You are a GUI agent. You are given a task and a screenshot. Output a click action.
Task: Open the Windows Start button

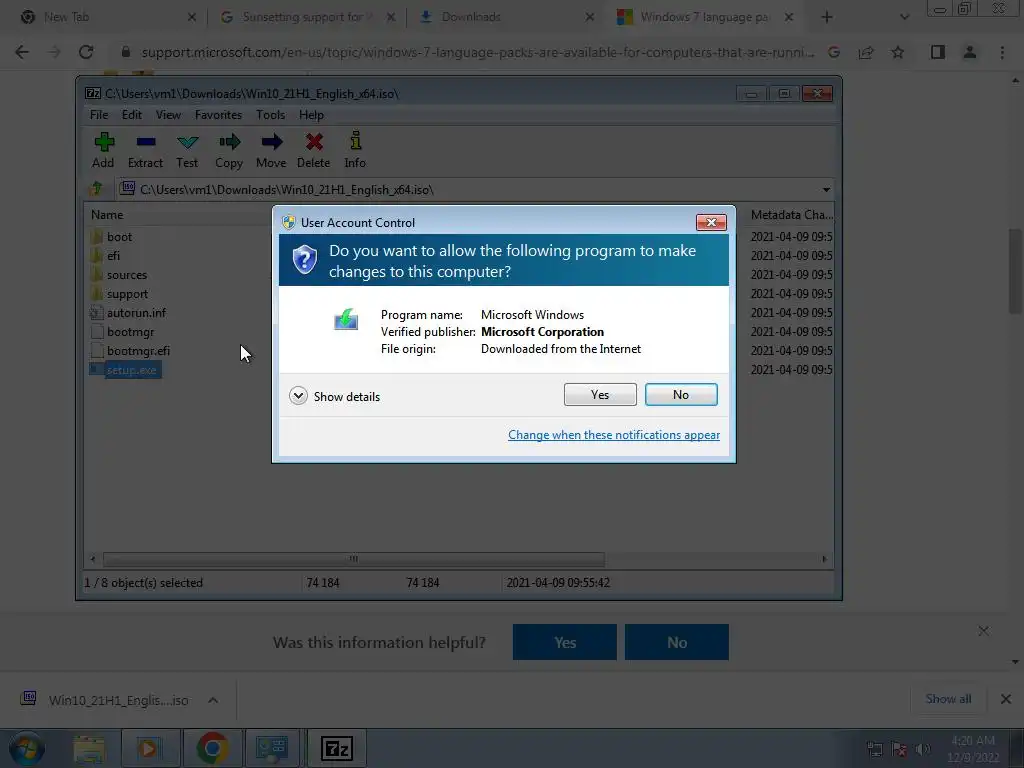(x=27, y=748)
